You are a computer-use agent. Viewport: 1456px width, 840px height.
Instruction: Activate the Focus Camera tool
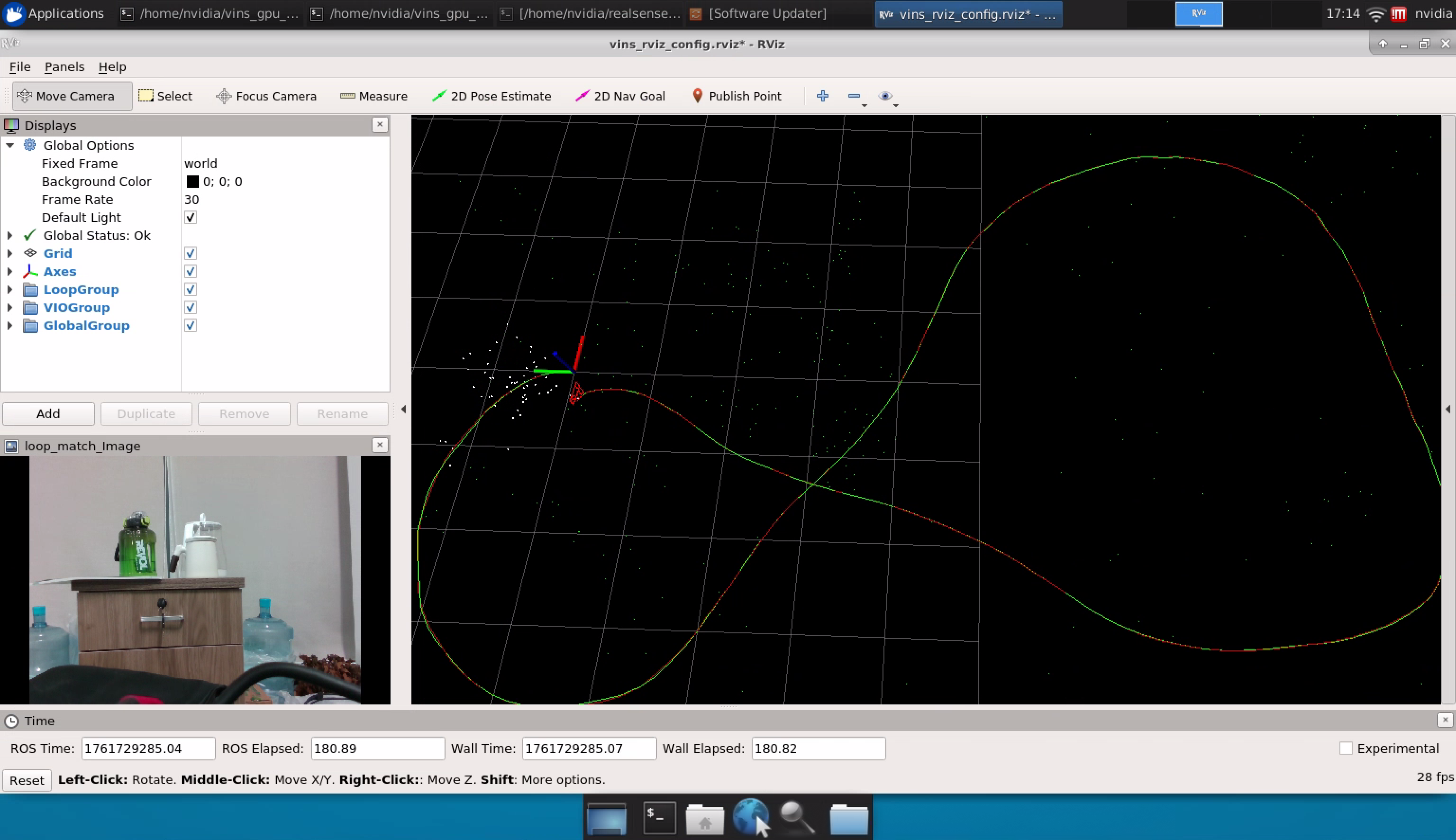(x=266, y=96)
